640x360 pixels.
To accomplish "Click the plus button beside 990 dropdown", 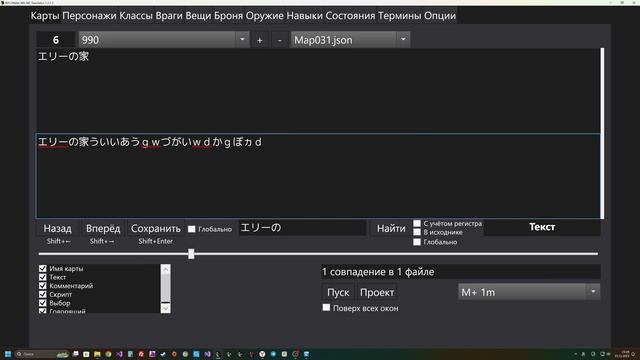I will point(260,40).
